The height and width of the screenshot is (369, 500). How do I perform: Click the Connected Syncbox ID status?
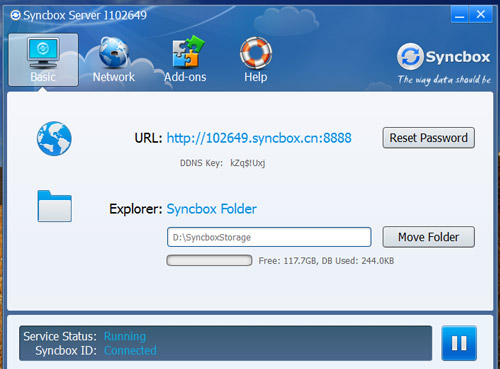(130, 351)
